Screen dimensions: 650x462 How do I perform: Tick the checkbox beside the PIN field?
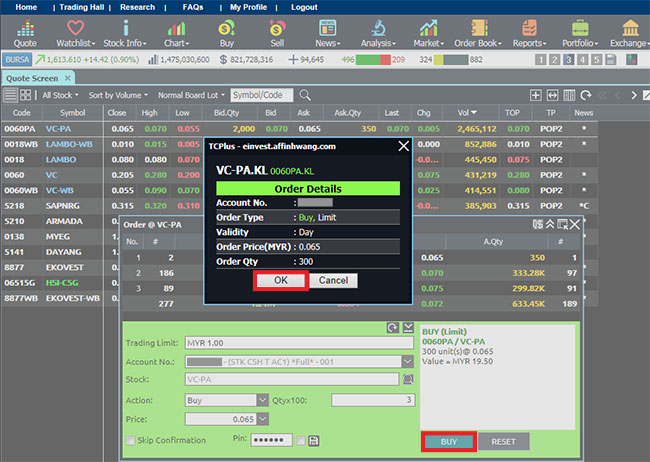click(300, 441)
